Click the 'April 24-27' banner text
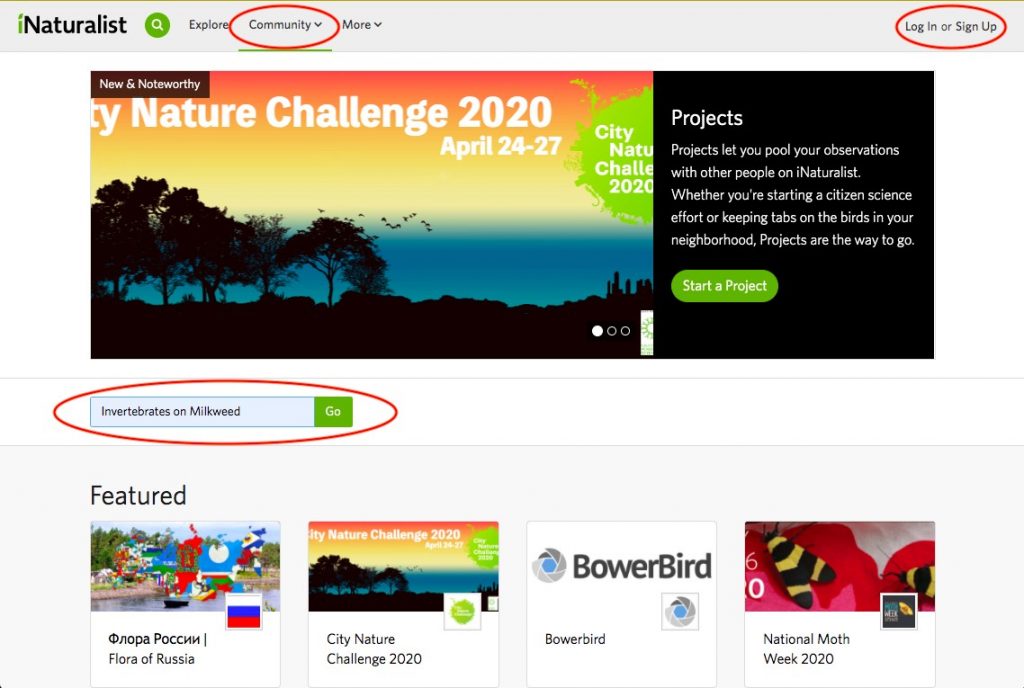1024x688 pixels. point(500,146)
